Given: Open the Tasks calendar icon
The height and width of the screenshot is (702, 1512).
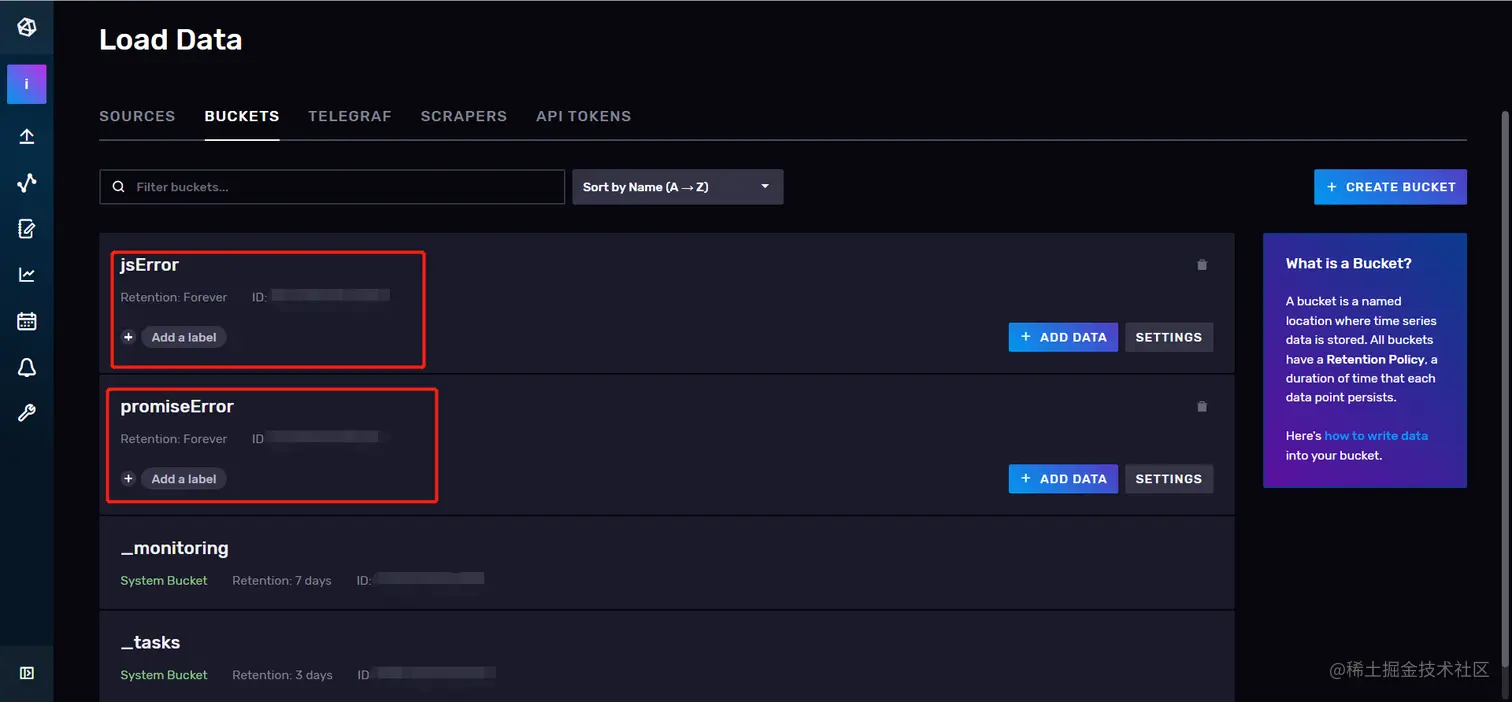Looking at the screenshot, I should point(27,321).
